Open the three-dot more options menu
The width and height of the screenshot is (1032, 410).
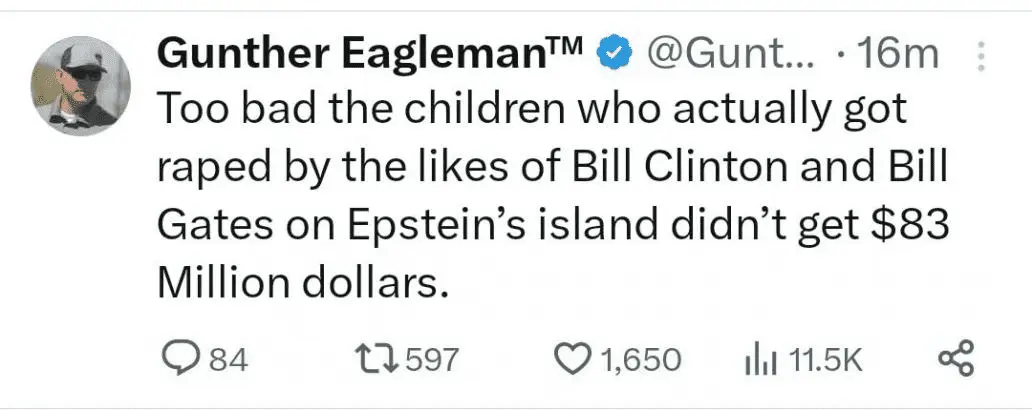pyautogui.click(x=981, y=56)
